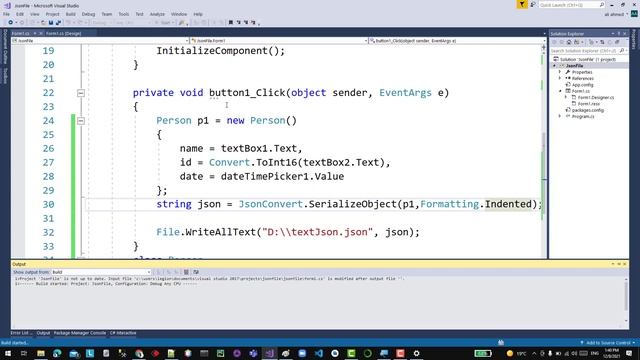Viewport: 640px width, 360px height.
Task: Switch to the Package Manager Console tab
Action: [80, 333]
